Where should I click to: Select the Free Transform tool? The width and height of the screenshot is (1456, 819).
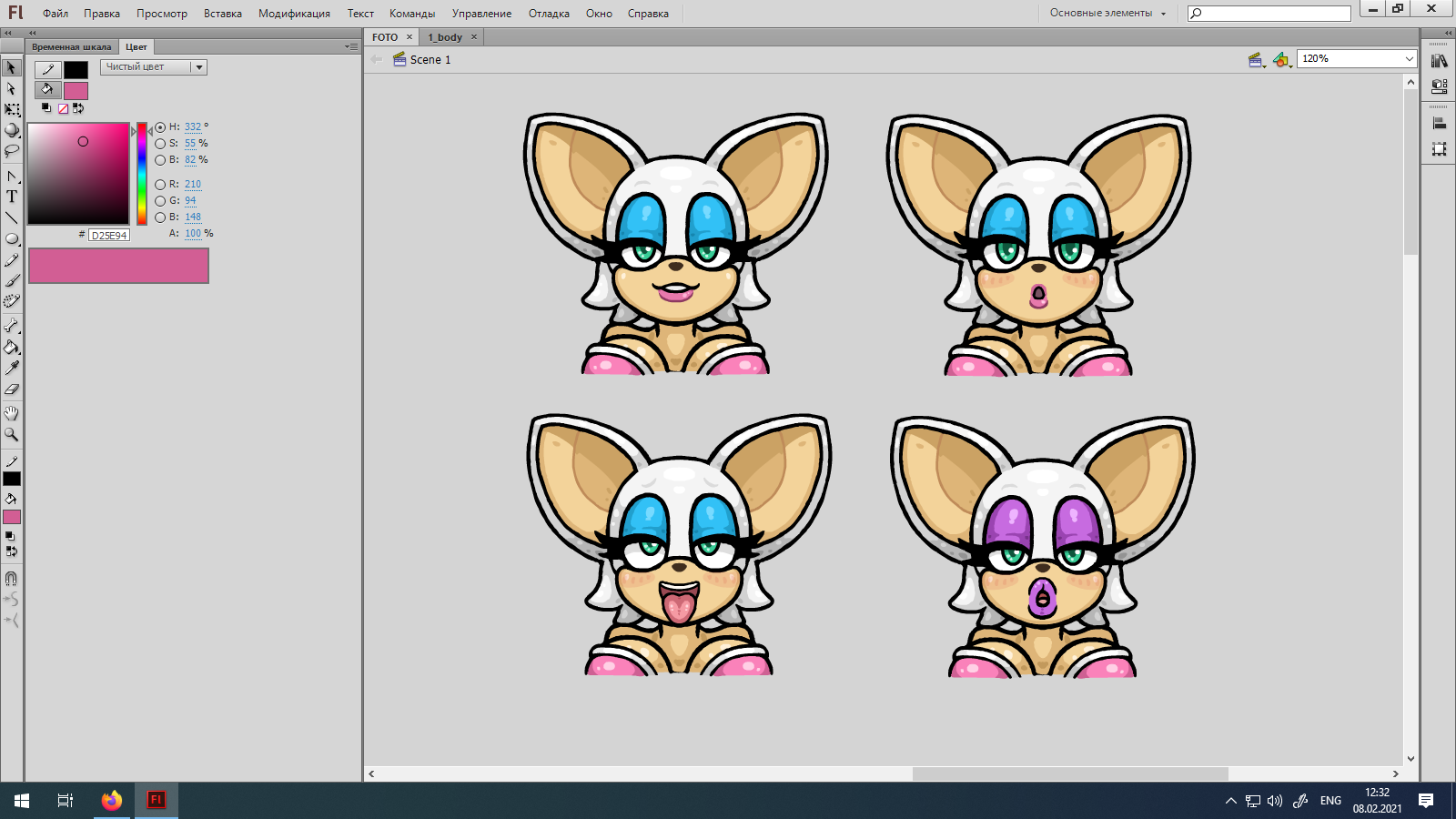[12, 109]
